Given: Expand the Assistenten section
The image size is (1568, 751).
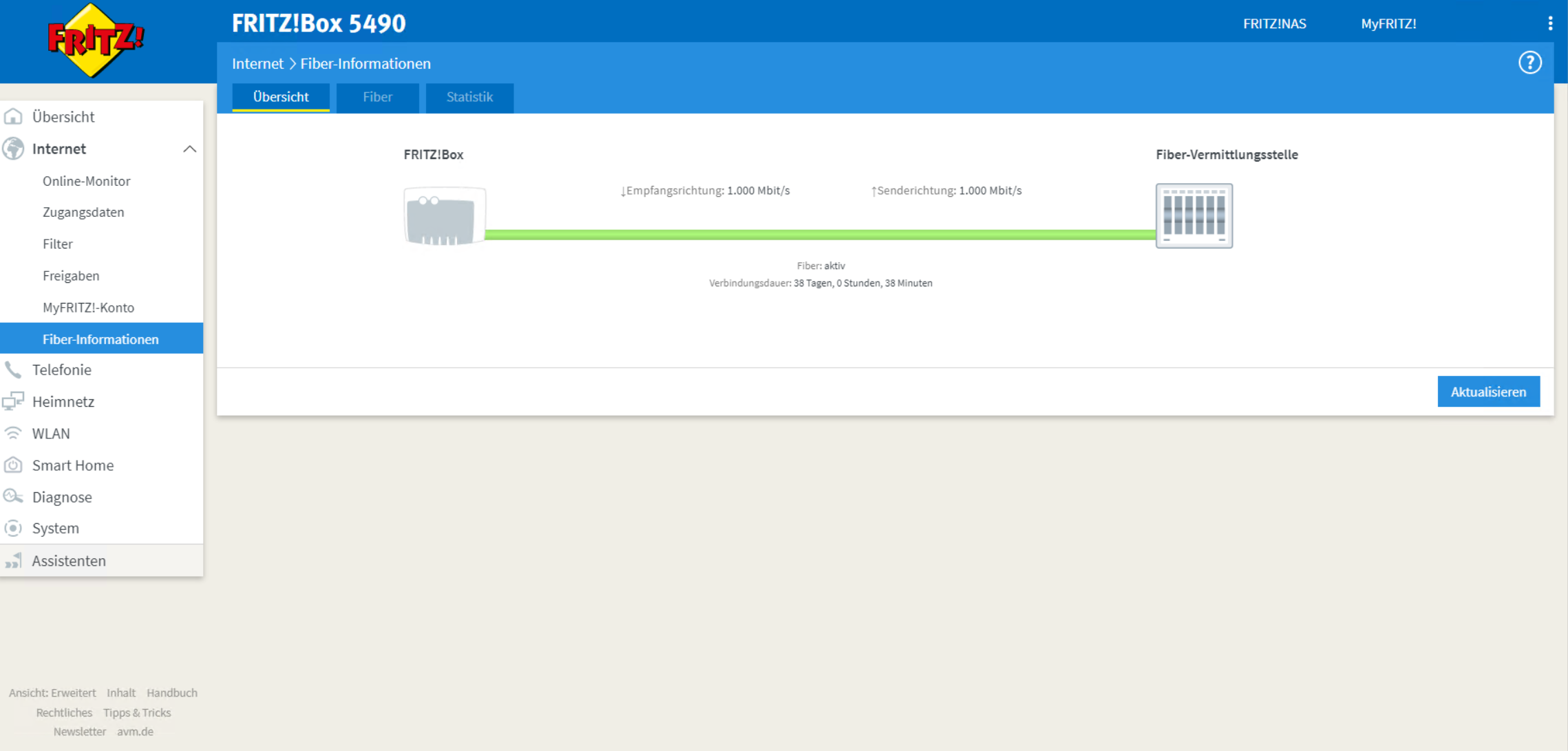Looking at the screenshot, I should (69, 560).
